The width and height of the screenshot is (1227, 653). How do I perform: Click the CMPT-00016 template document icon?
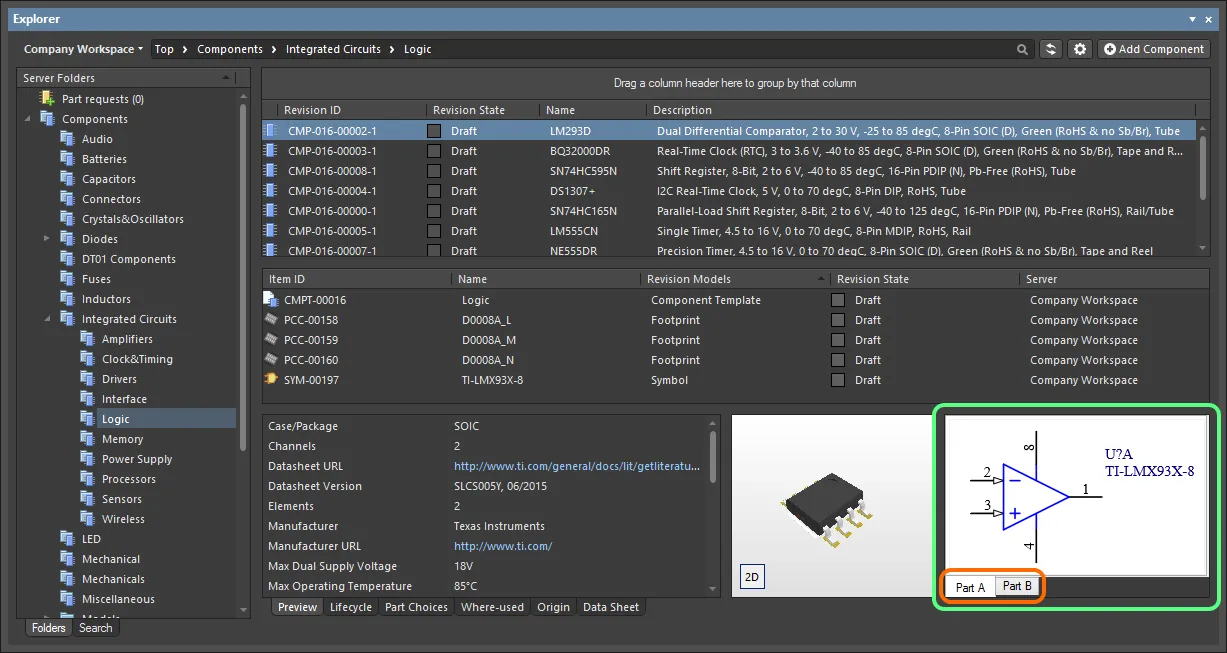point(270,300)
